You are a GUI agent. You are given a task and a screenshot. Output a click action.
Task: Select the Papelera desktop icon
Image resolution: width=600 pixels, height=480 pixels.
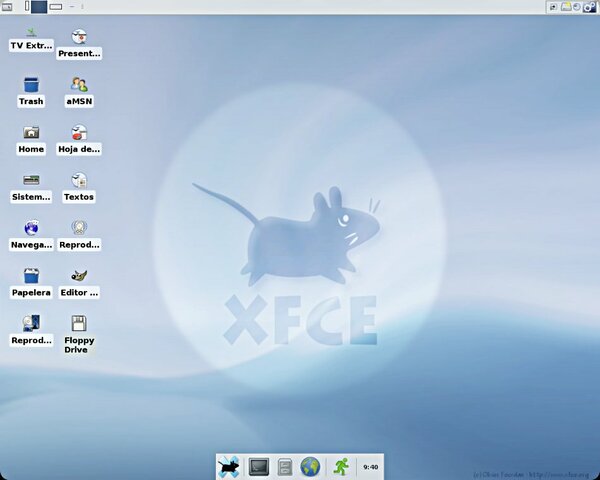31,283
